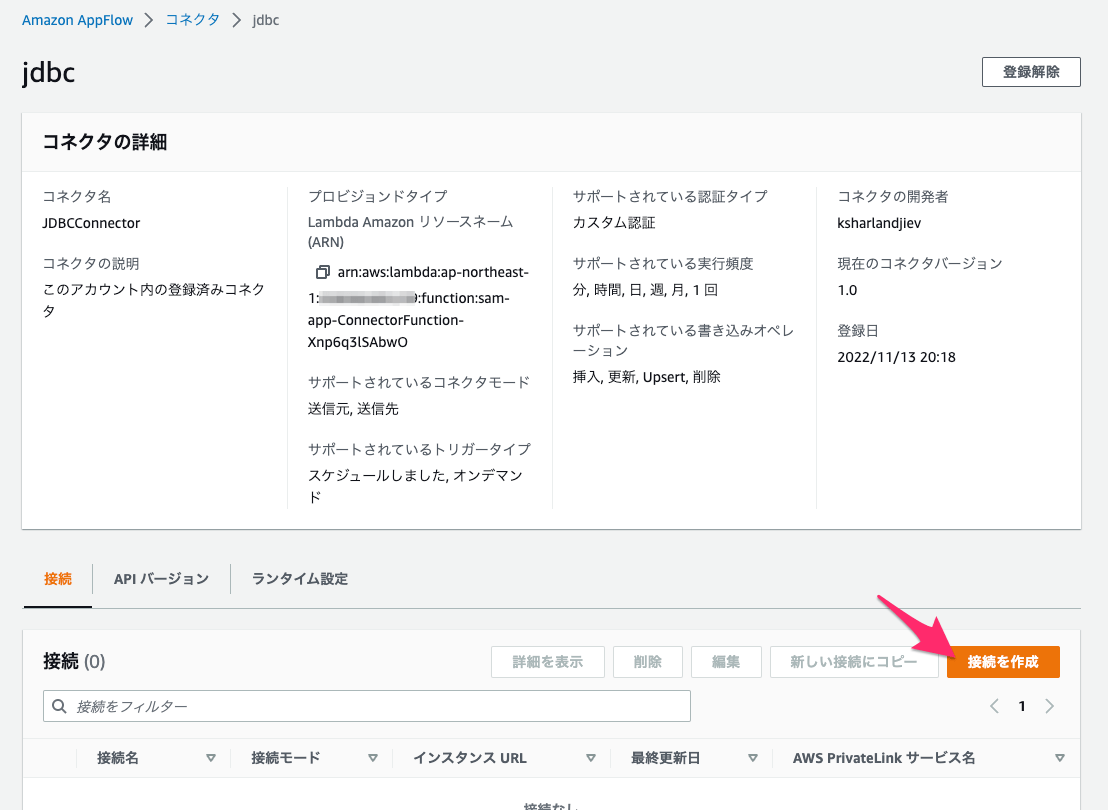Click the 新しい接続にコピー button

click(x=854, y=661)
